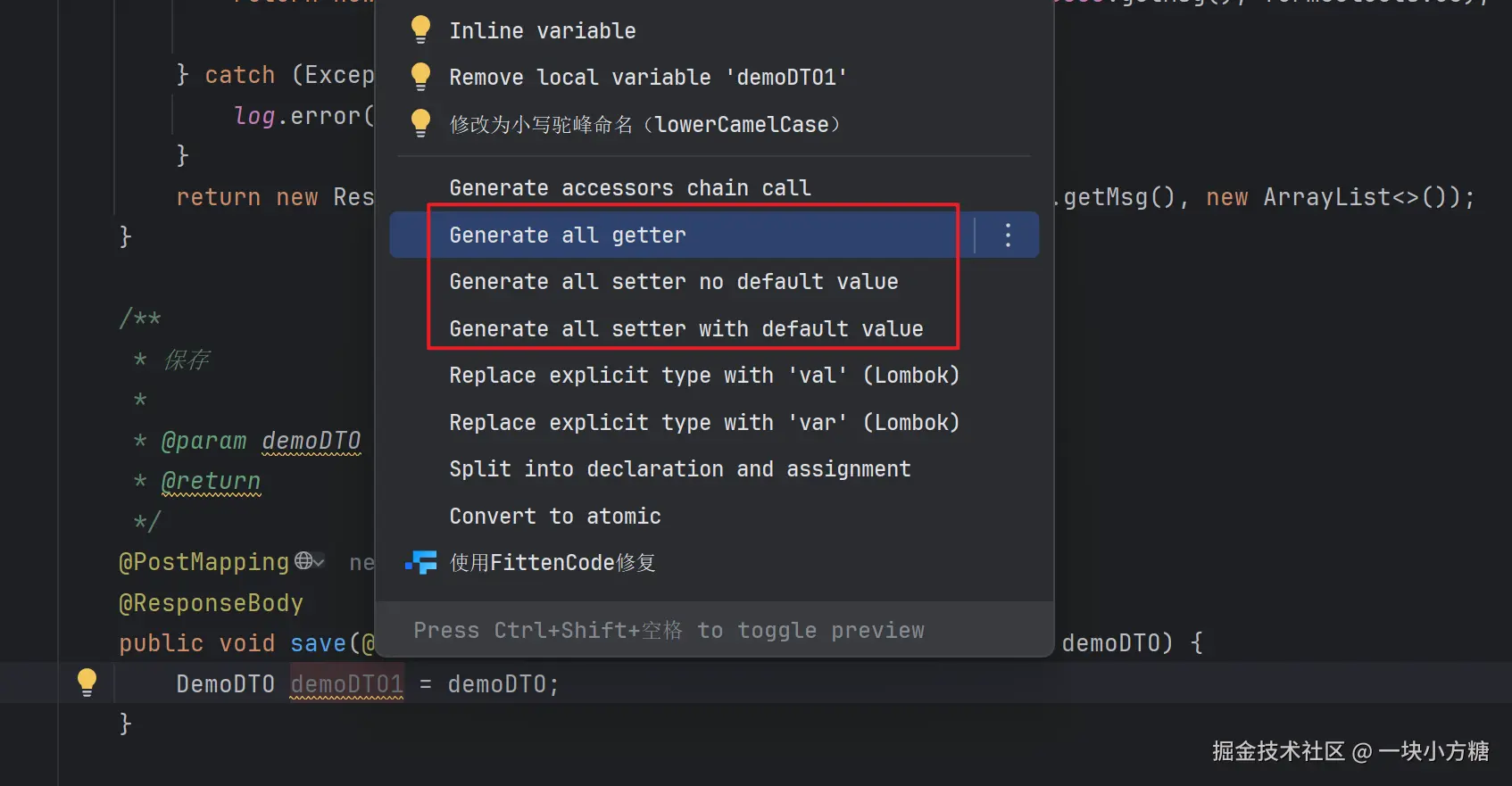Image resolution: width=1512 pixels, height=786 pixels.
Task: Click the underlined demoDTO1 variable in code
Action: [x=346, y=684]
